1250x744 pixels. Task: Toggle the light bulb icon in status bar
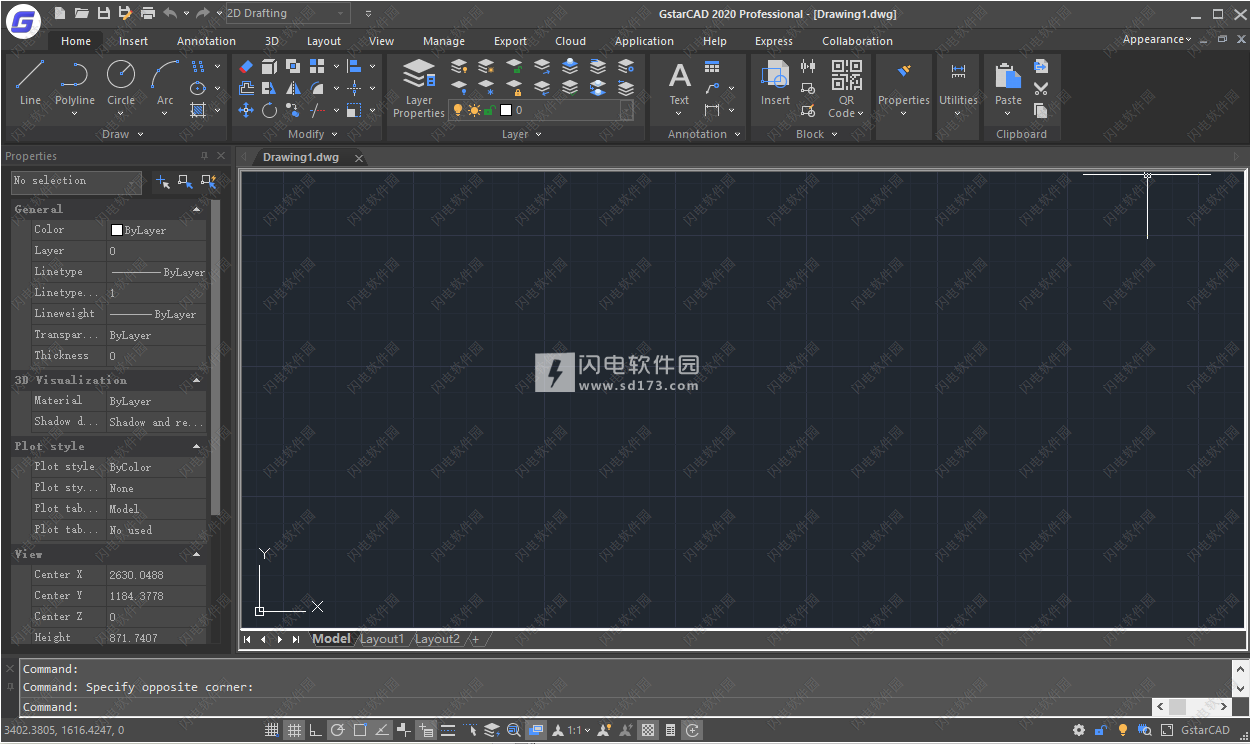click(1123, 730)
